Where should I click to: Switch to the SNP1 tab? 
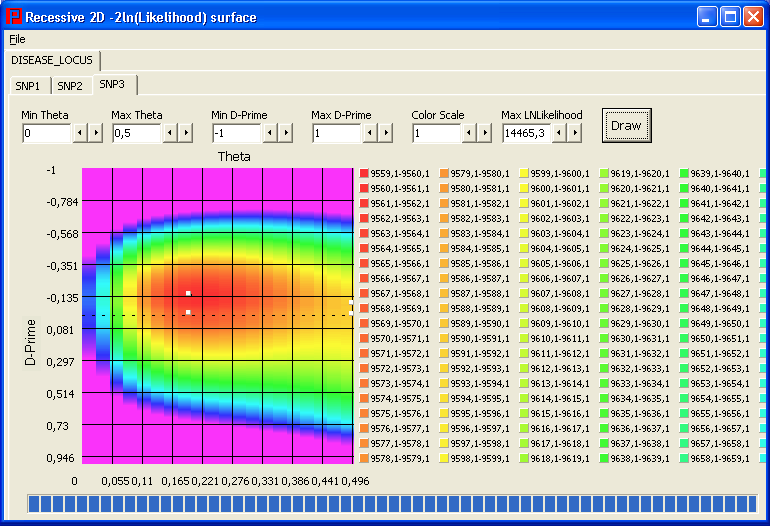point(28,86)
